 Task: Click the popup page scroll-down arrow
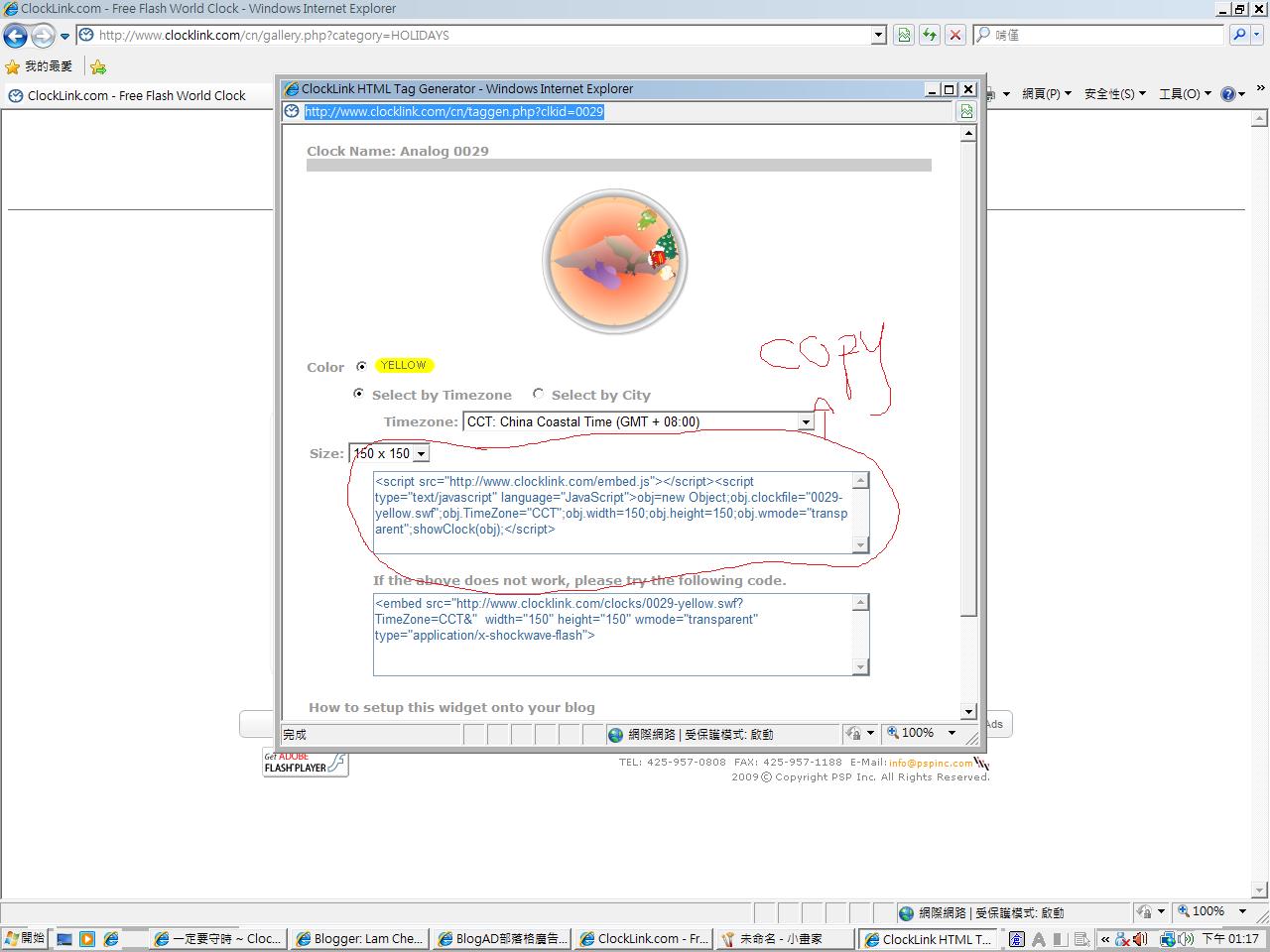968,712
